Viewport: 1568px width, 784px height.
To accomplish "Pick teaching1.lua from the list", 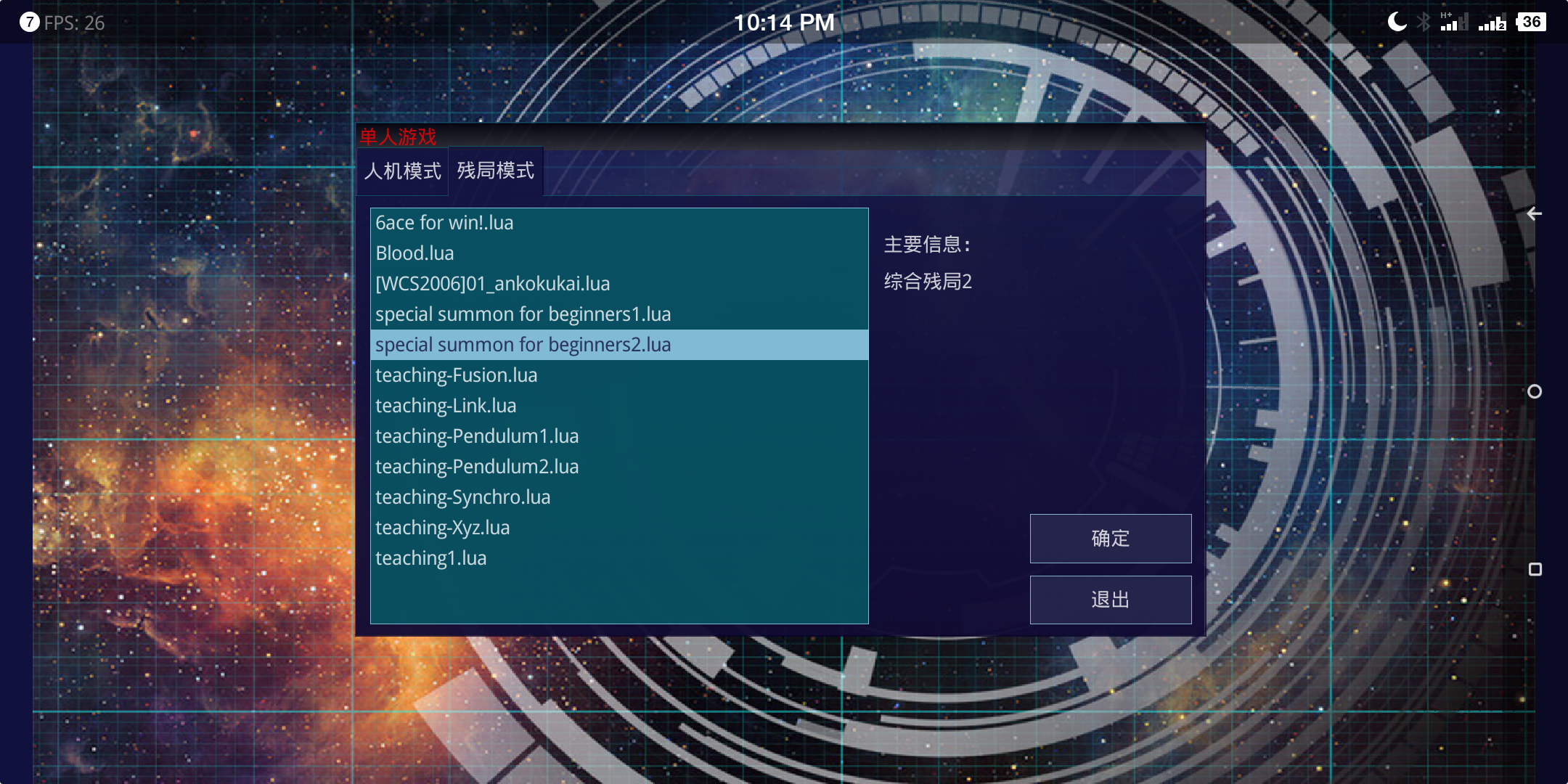I will tap(619, 558).
